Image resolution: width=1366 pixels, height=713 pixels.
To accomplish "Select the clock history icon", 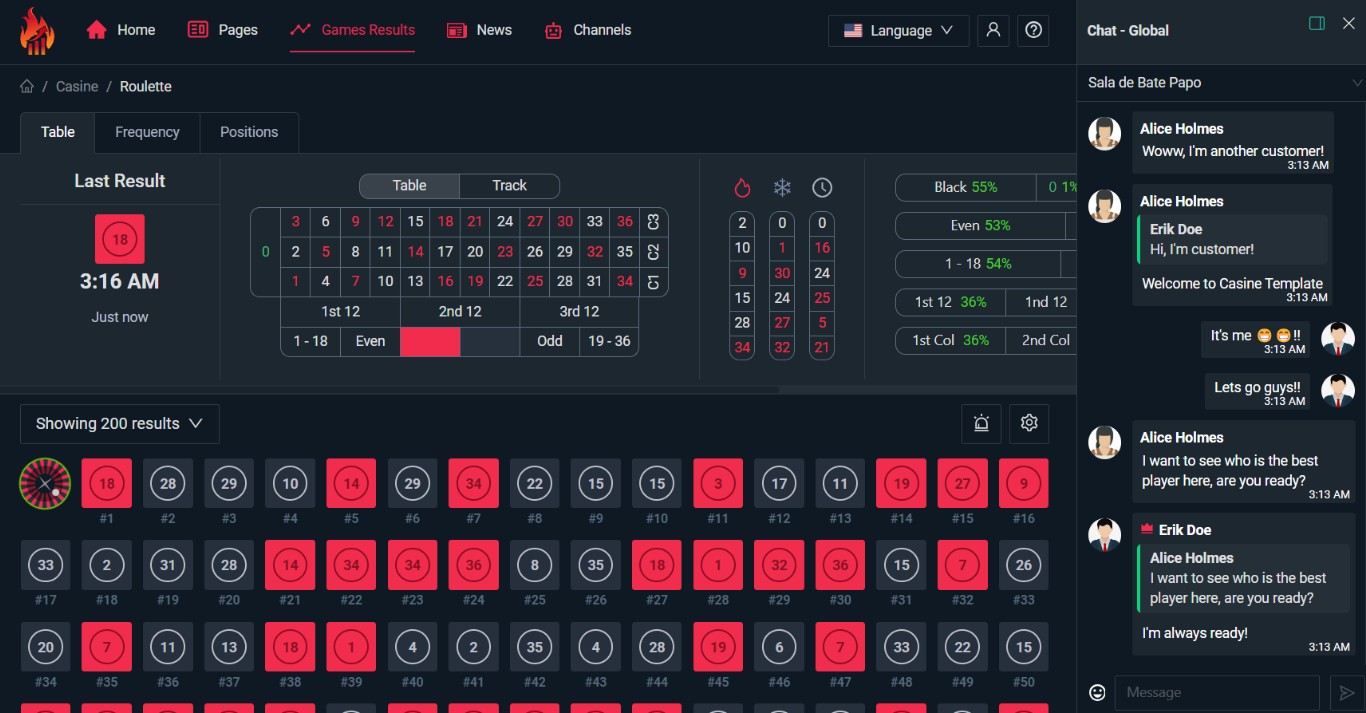I will 822,188.
